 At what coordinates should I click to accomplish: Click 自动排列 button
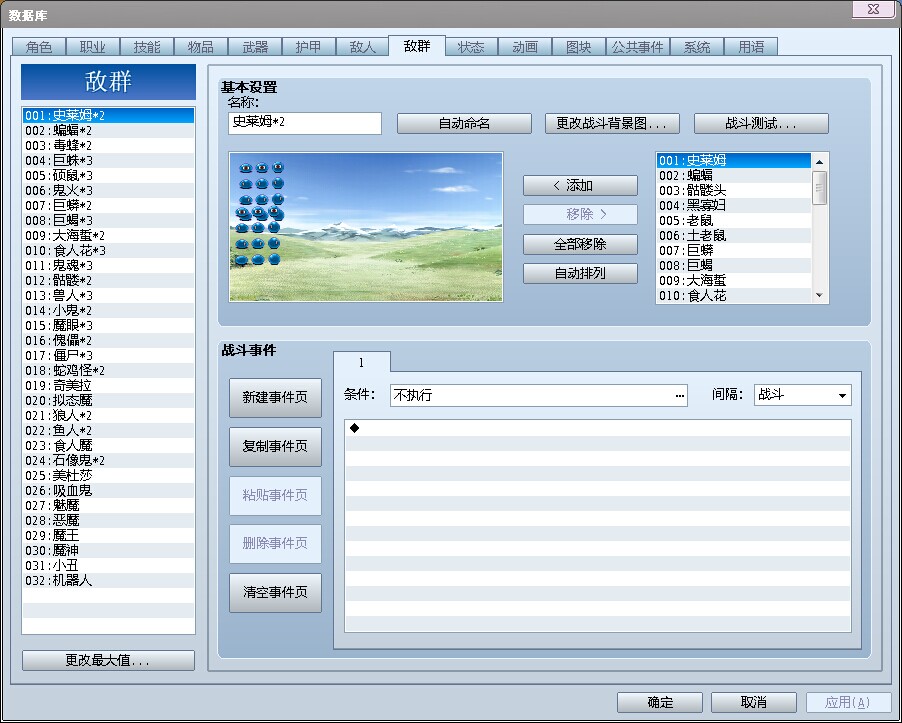pyautogui.click(x=580, y=273)
